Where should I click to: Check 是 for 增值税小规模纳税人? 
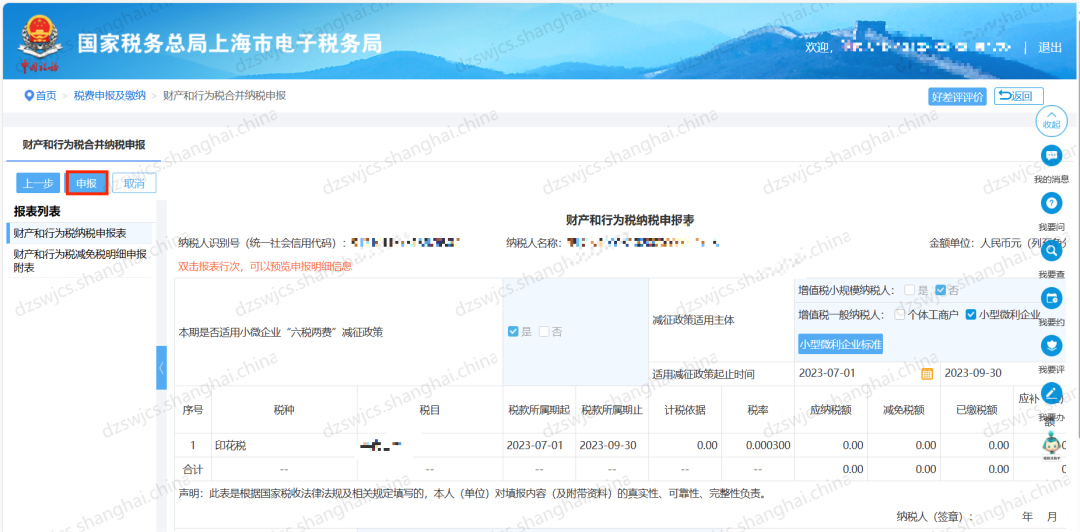click(909, 290)
